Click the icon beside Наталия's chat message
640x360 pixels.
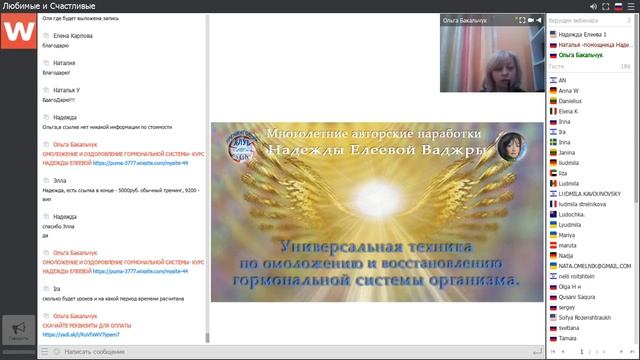pos(46,63)
